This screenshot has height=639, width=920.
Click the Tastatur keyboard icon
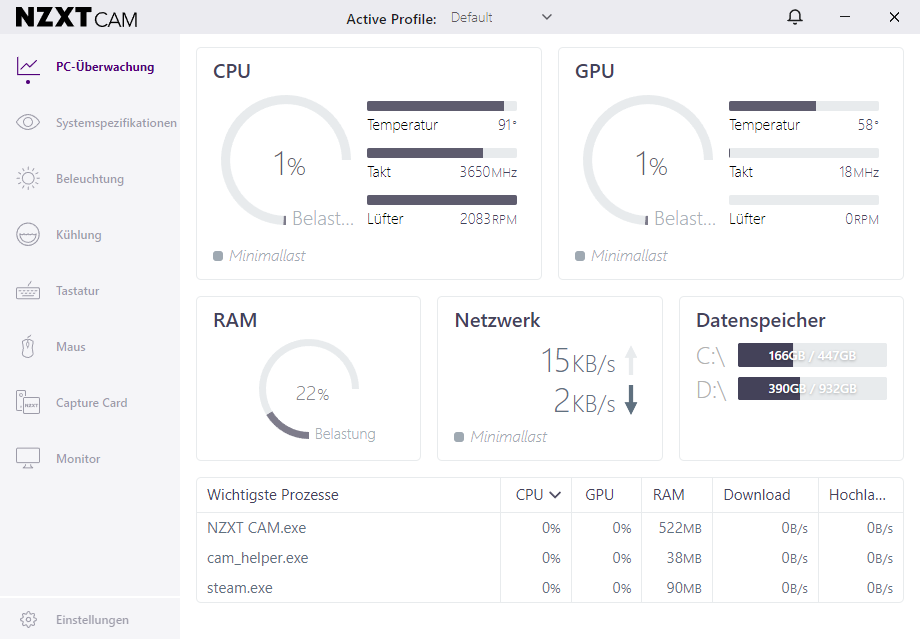click(28, 290)
